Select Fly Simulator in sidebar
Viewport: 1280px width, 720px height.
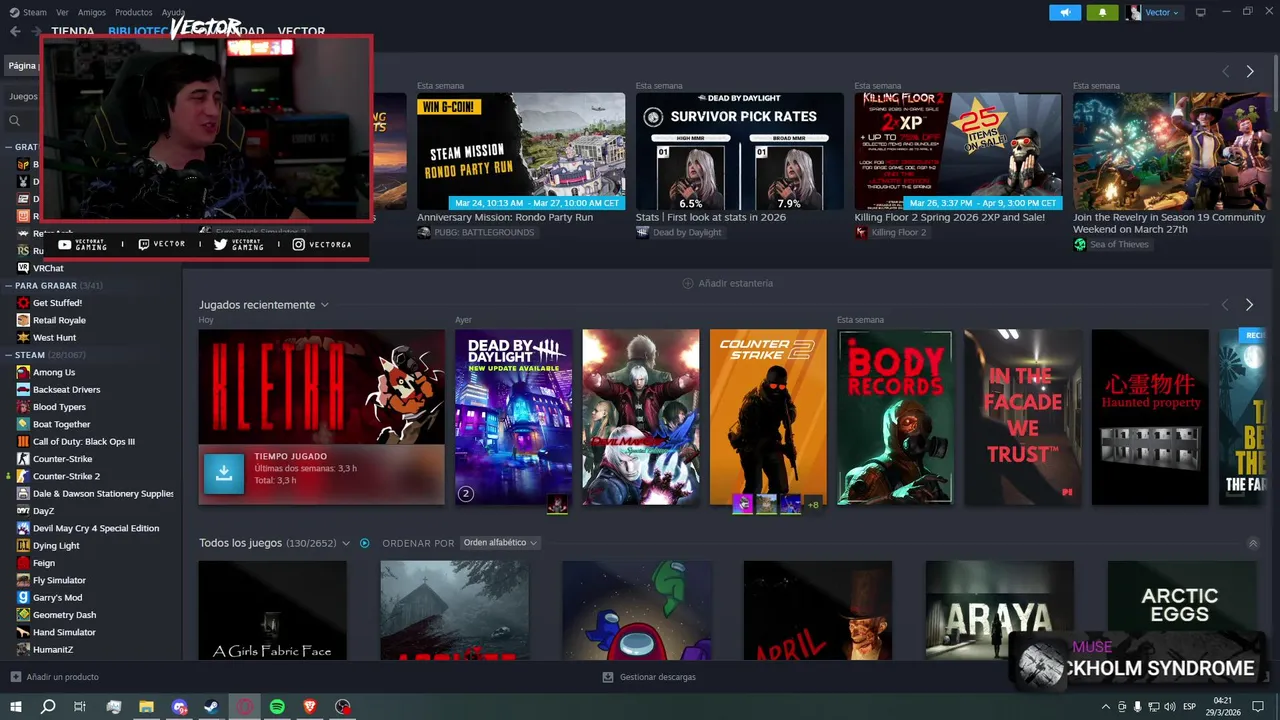coord(59,580)
